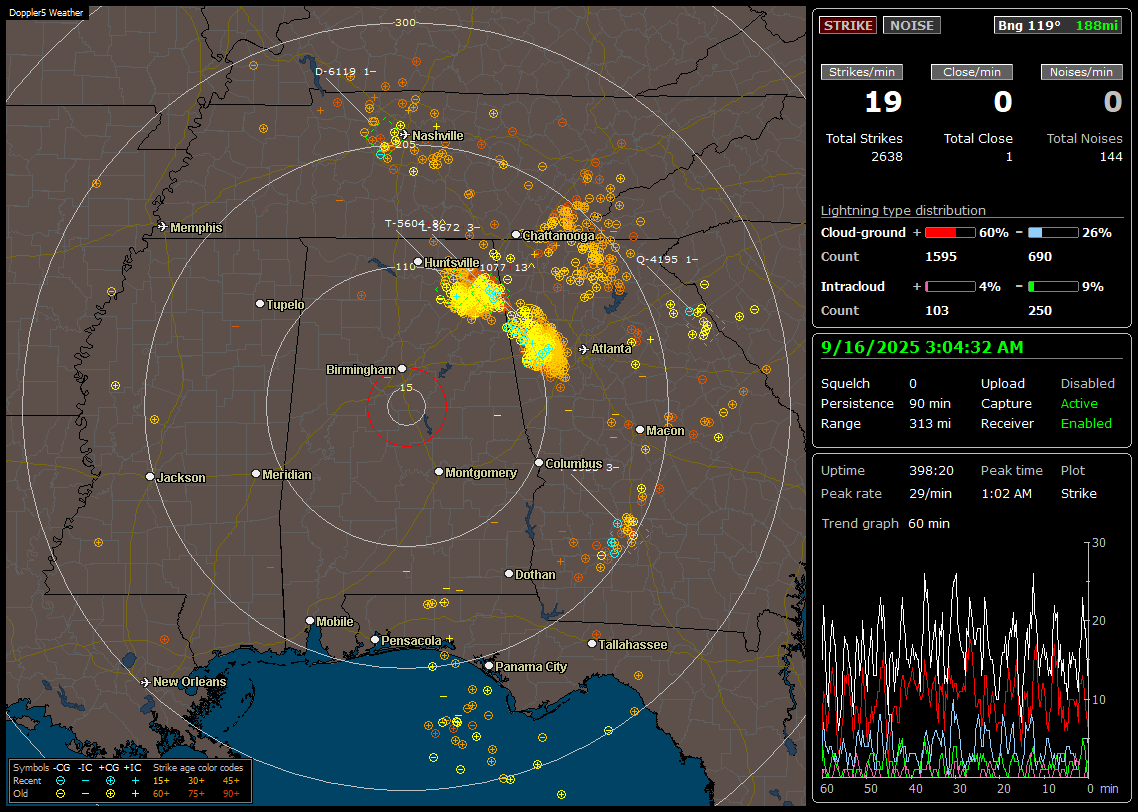Click the negative cloud-ground Count 690
This screenshot has width=1138, height=812.
(1039, 257)
